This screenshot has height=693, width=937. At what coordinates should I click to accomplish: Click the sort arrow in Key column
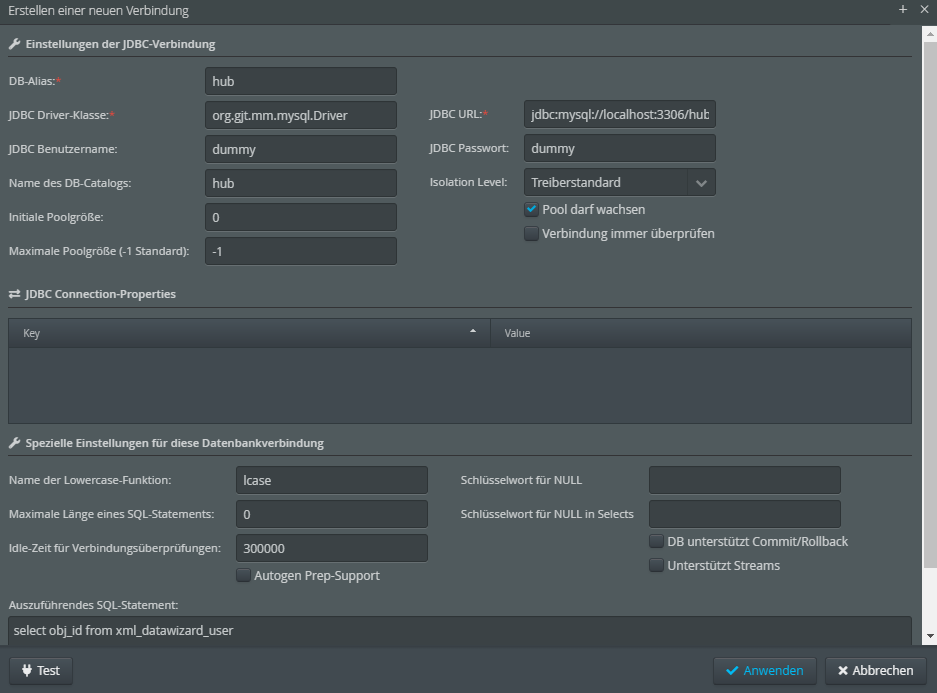point(473,331)
